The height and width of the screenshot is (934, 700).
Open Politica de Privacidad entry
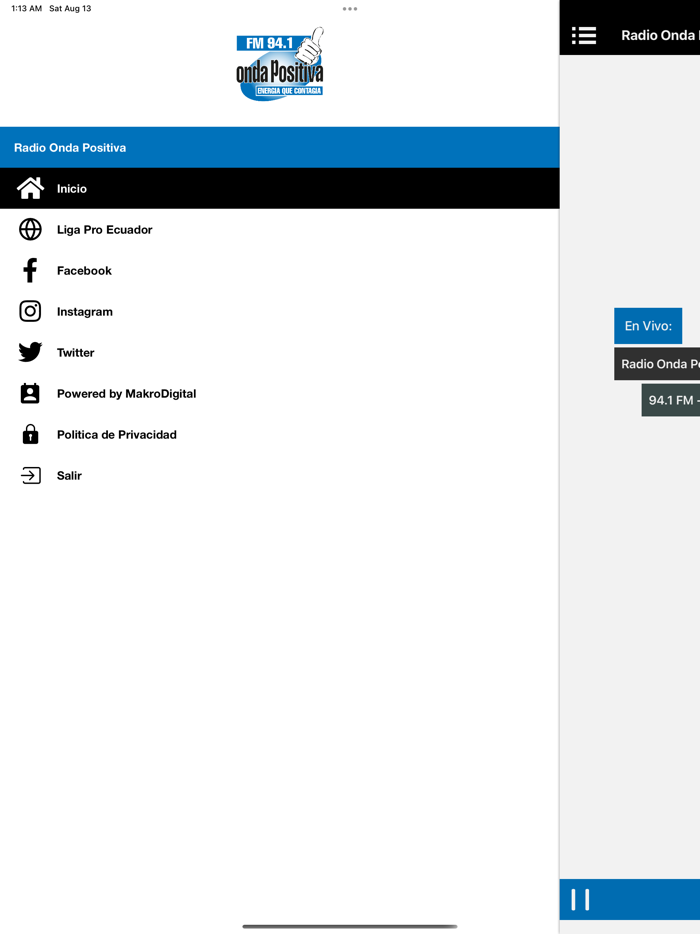pyautogui.click(x=279, y=434)
